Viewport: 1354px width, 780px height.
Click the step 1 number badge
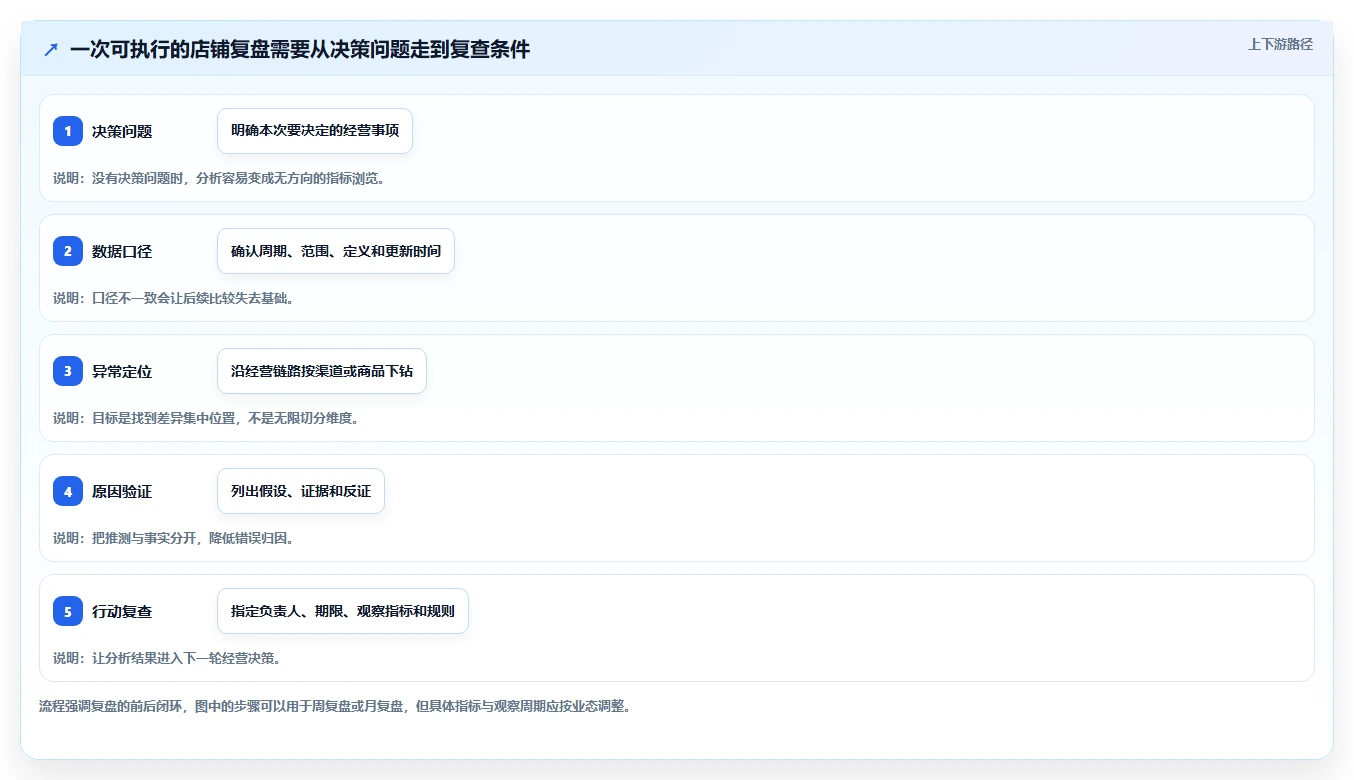tap(68, 131)
